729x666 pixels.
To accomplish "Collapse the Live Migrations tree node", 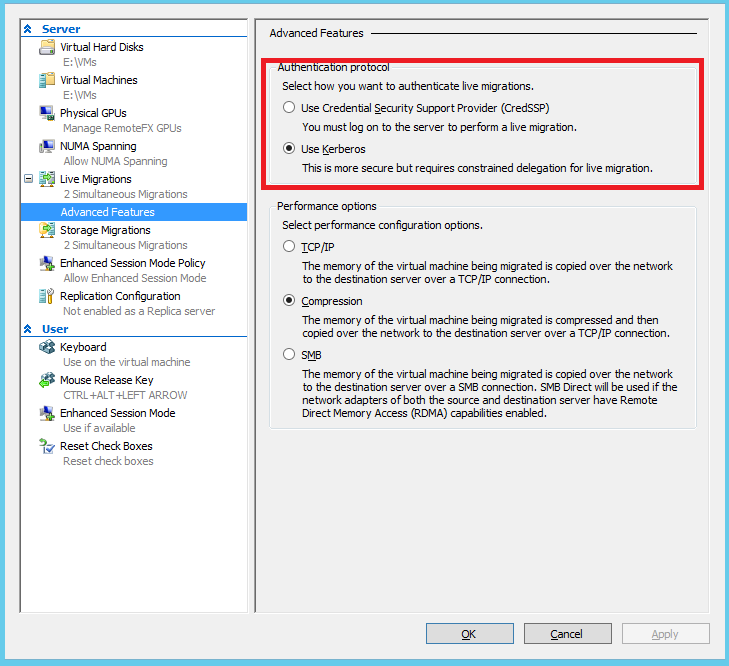I will point(28,179).
